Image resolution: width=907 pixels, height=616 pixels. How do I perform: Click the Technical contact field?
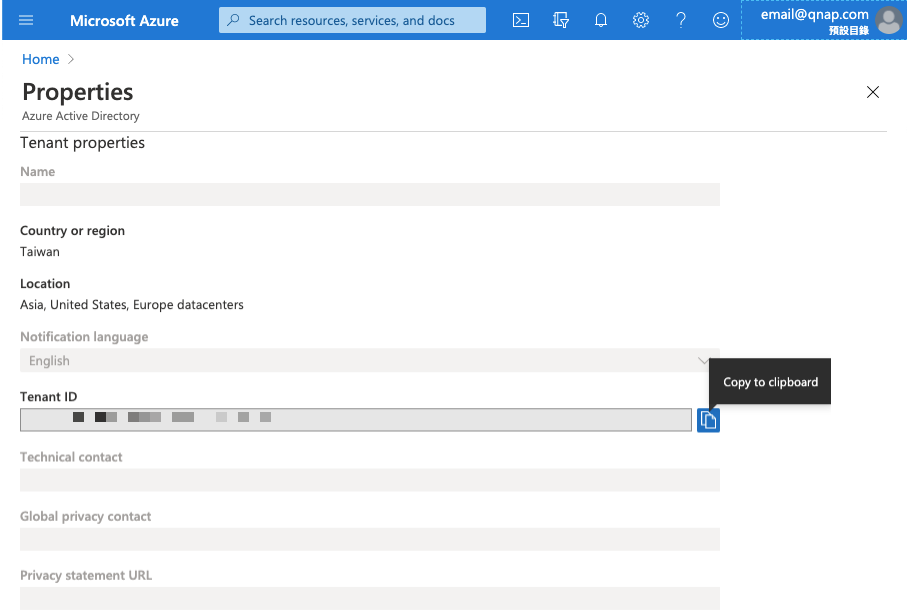pos(369,480)
